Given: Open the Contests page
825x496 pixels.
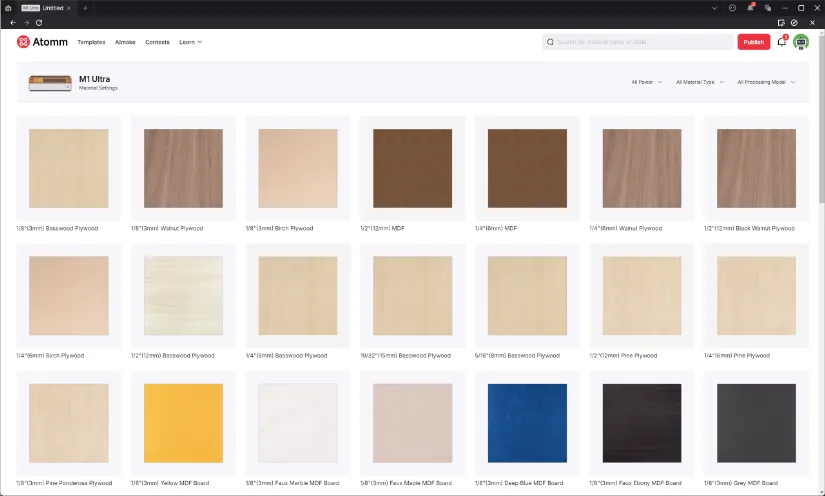Looking at the screenshot, I should pyautogui.click(x=157, y=42).
